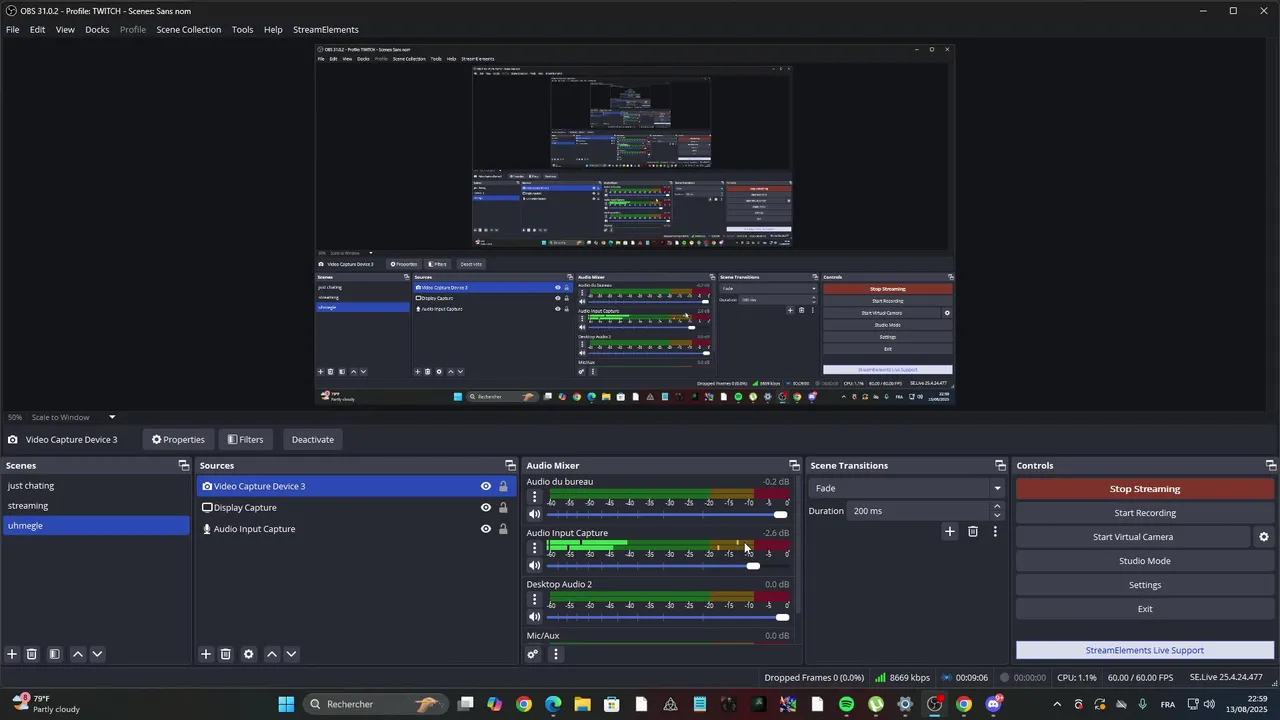1280x720 pixels.
Task: Float the Scene Transitions dock panel
Action: point(1000,465)
